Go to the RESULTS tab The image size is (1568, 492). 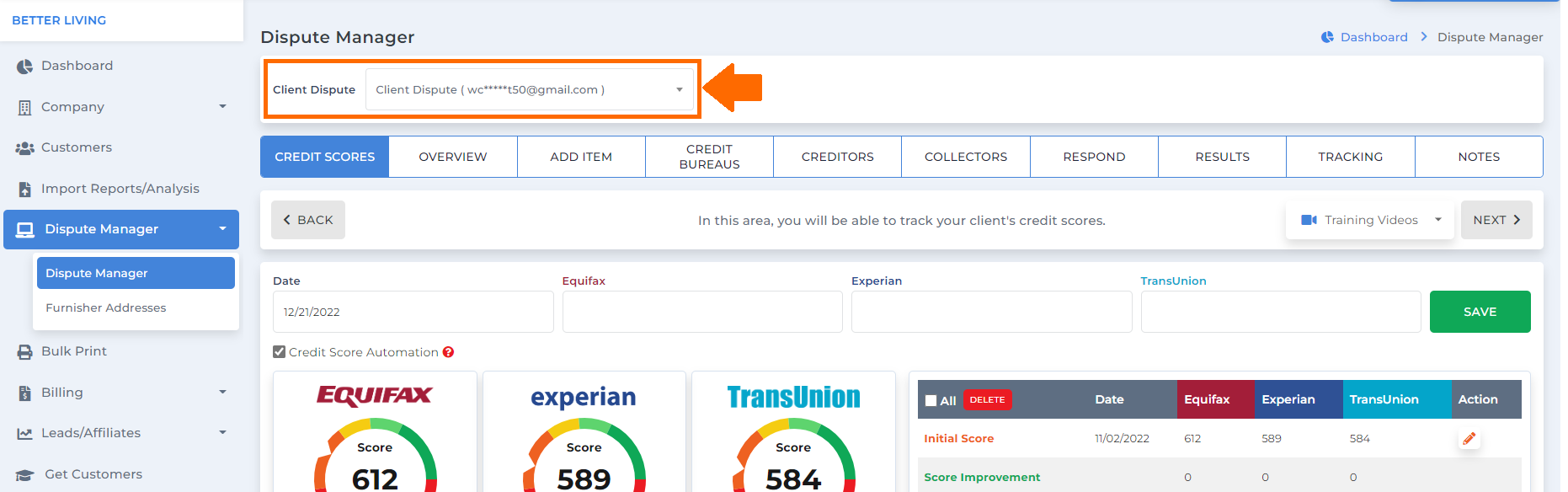(x=1222, y=157)
